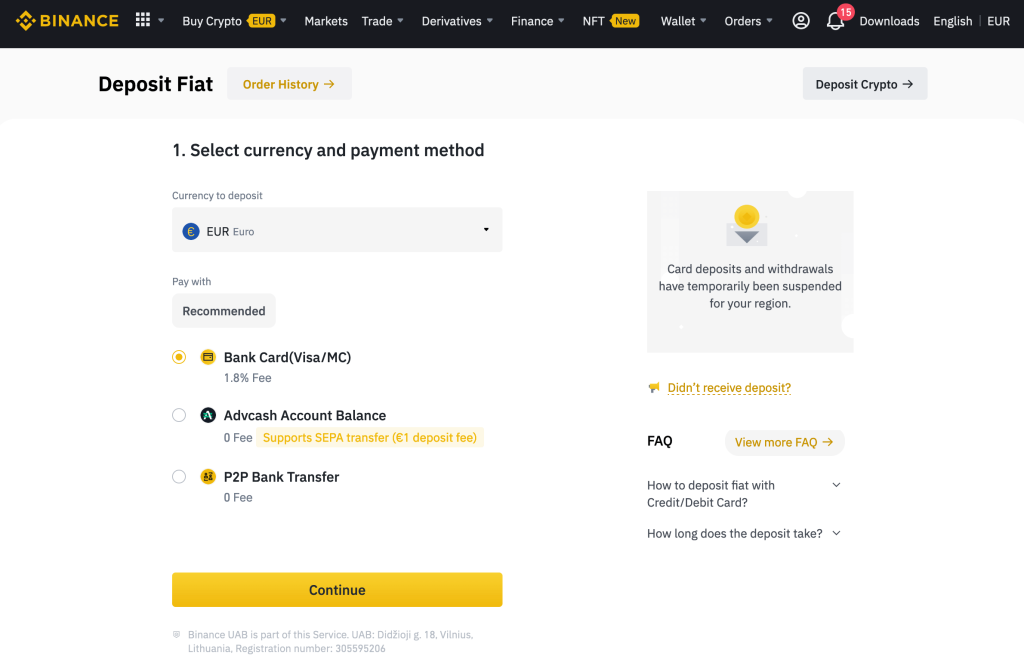Go to Deposit Crypto
Image resolution: width=1024 pixels, height=665 pixels.
(864, 84)
